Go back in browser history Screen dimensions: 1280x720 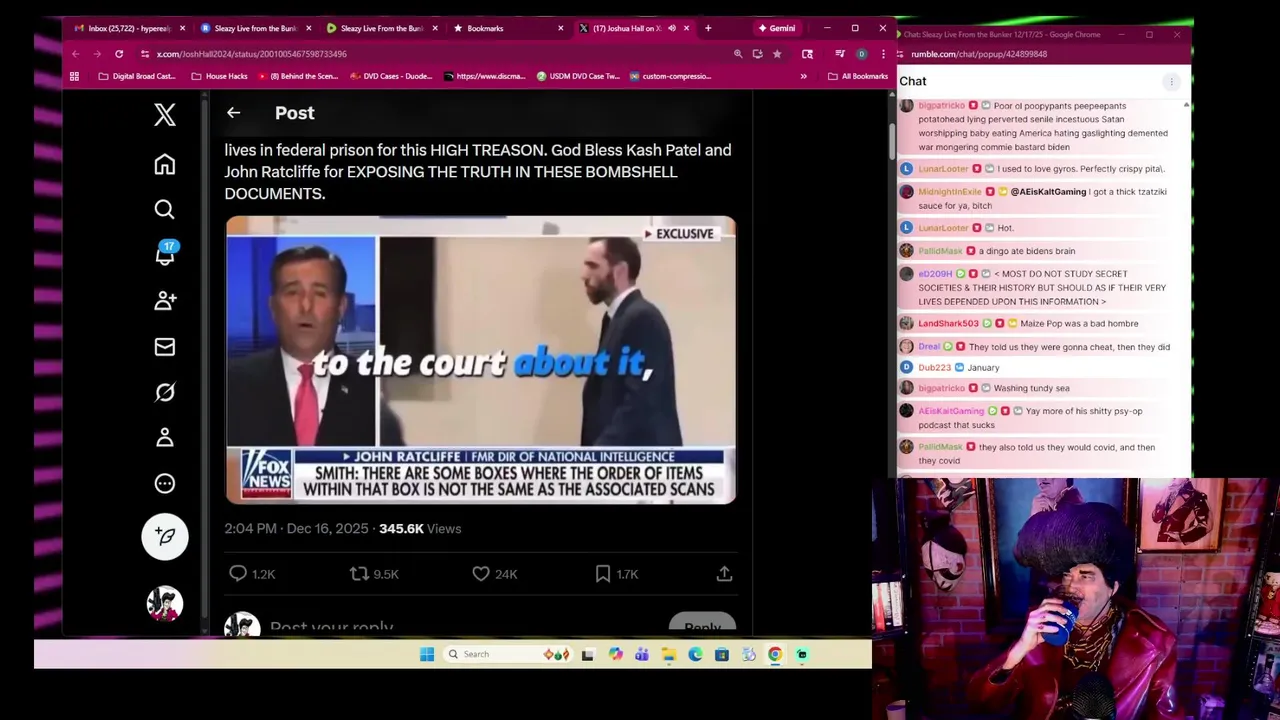[x=75, y=54]
